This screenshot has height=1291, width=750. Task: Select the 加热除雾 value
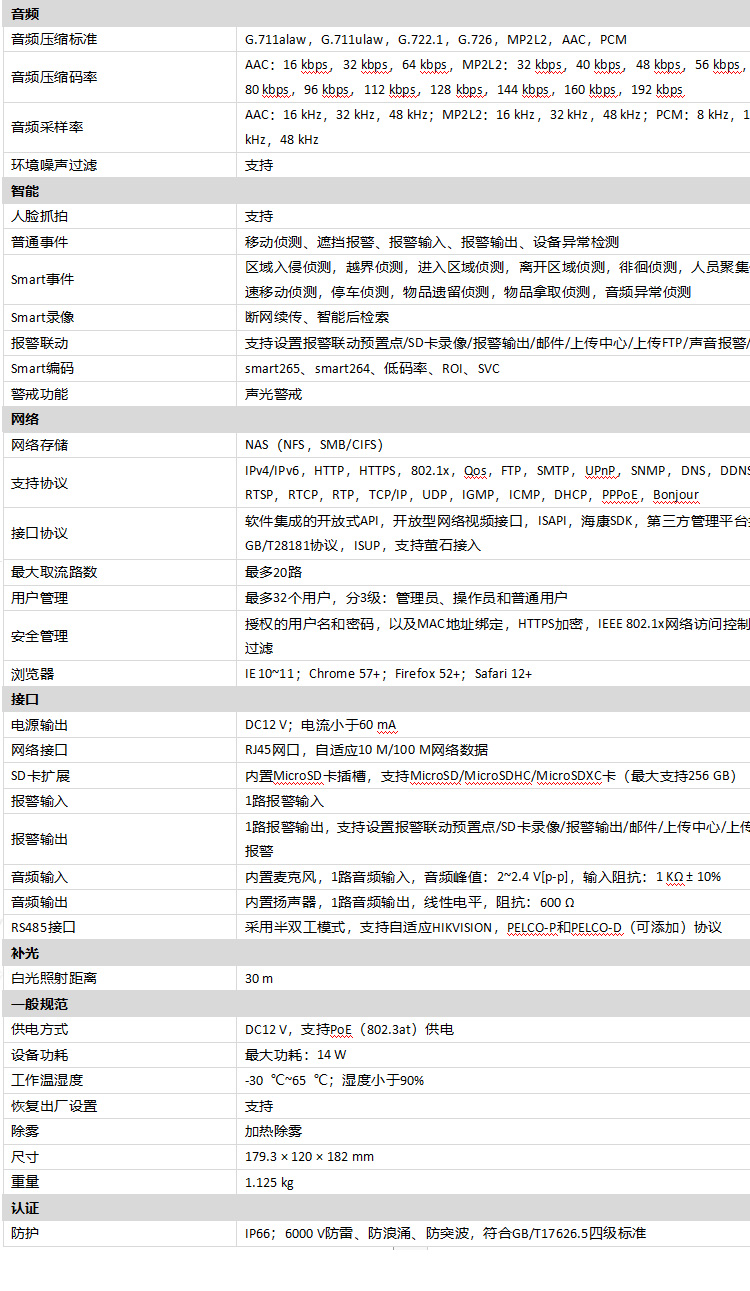273,1131
